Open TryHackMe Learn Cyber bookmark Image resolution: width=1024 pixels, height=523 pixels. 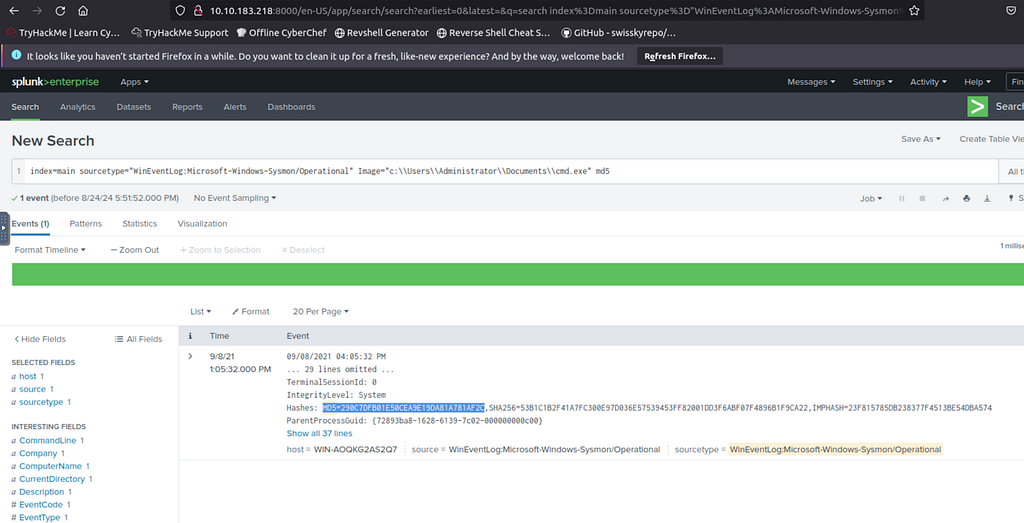pyautogui.click(x=63, y=33)
